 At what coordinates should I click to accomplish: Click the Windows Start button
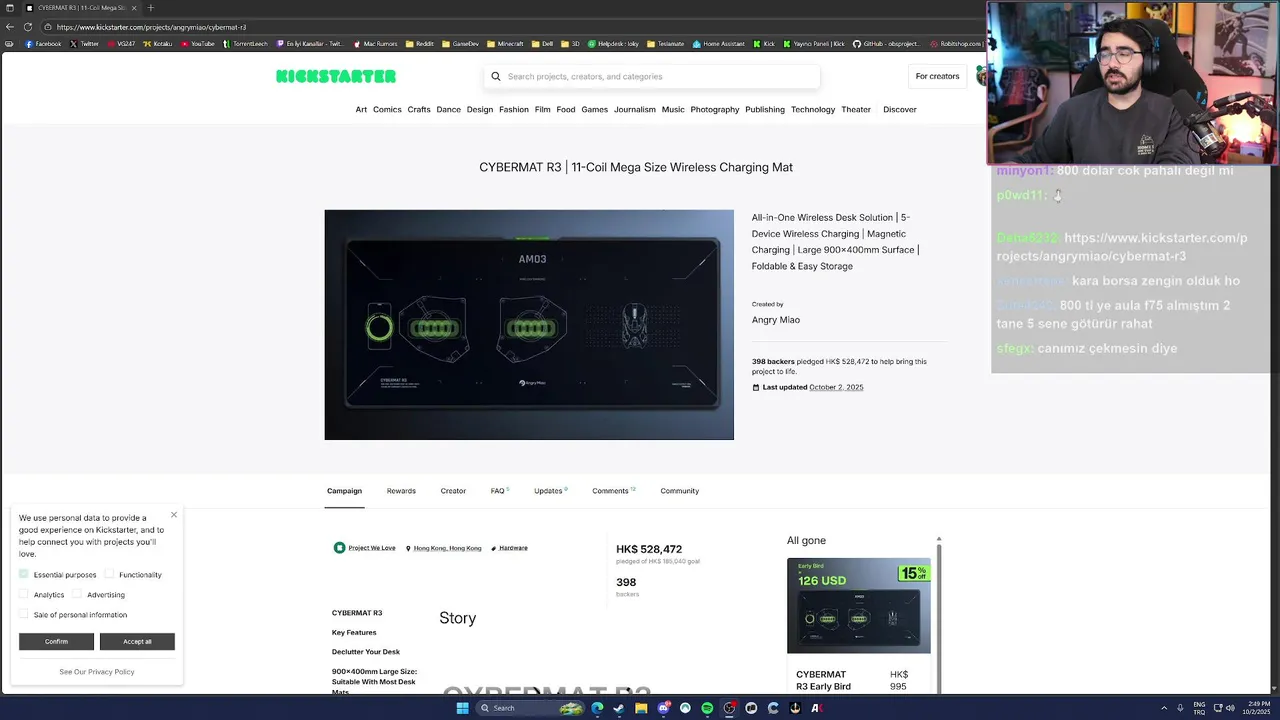pos(462,708)
